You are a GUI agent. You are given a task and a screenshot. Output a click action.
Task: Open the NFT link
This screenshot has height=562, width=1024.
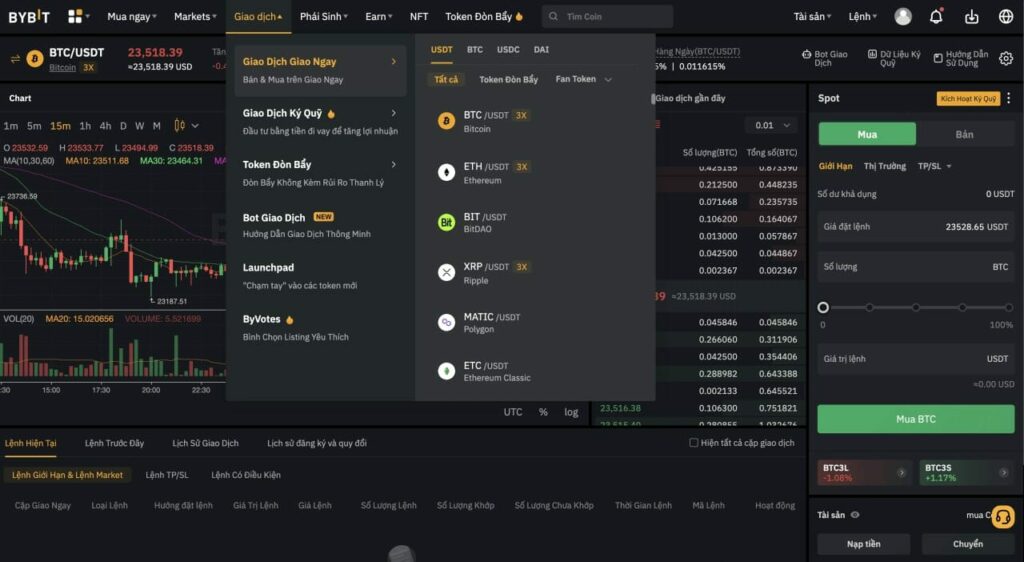coord(419,16)
